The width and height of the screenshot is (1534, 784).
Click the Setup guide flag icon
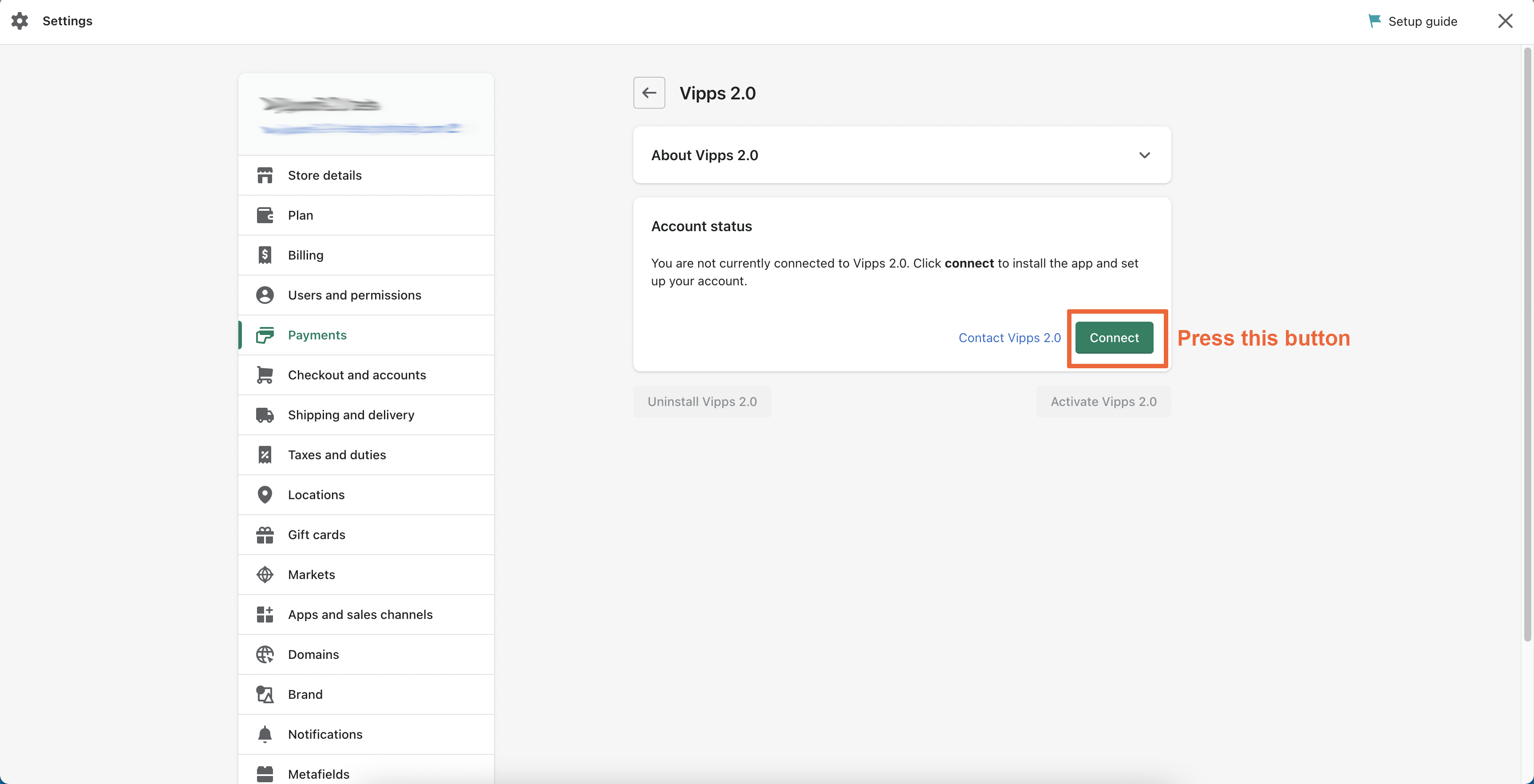point(1374,21)
